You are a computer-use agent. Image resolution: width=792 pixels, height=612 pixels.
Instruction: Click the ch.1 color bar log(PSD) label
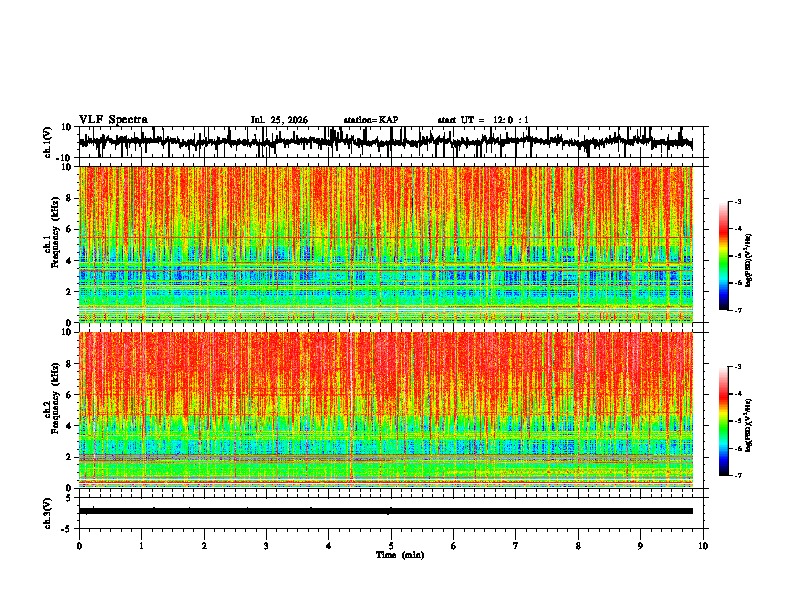749,261
